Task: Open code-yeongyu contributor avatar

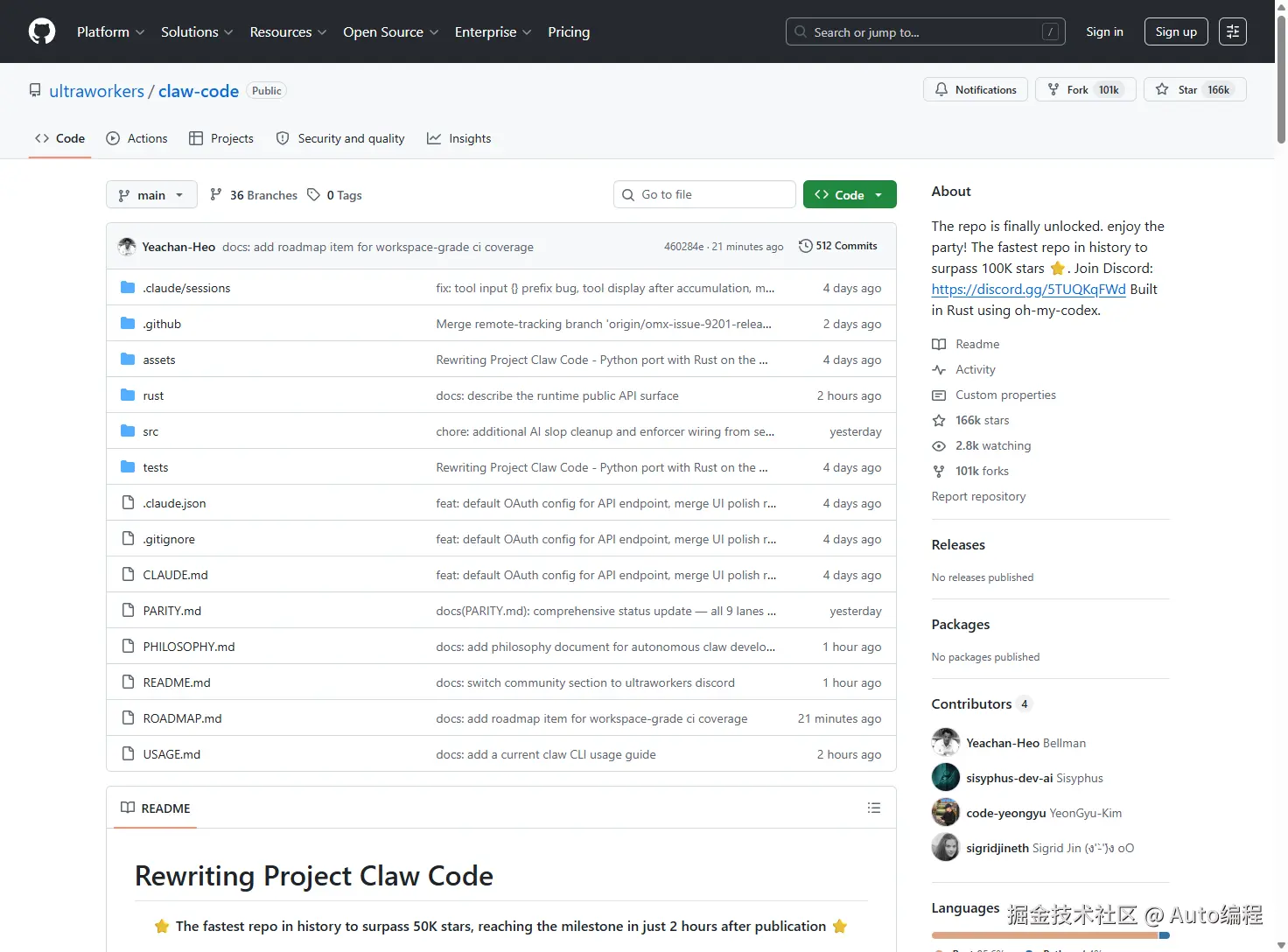Action: coord(946,812)
